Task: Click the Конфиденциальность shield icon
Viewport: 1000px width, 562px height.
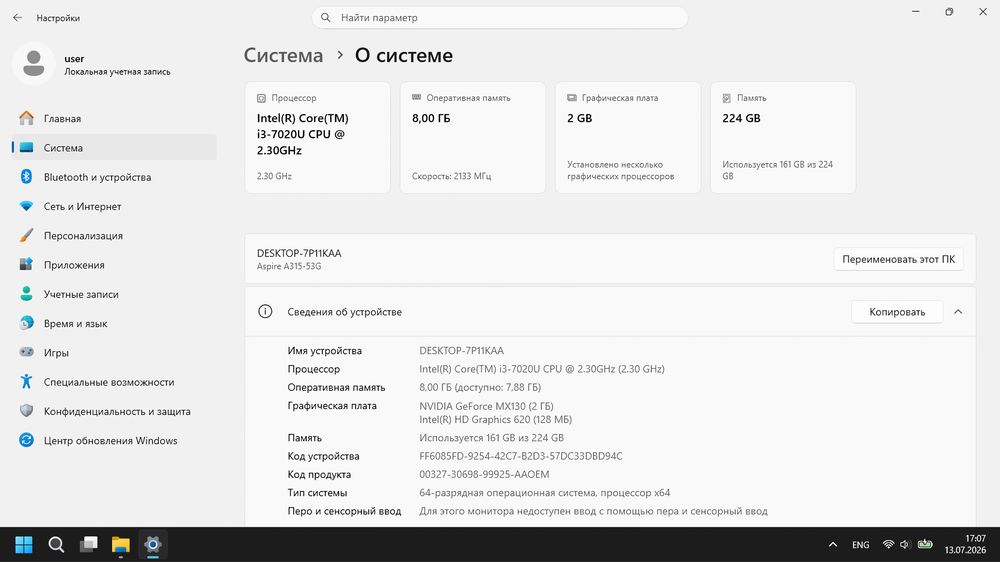Action: tap(26, 411)
